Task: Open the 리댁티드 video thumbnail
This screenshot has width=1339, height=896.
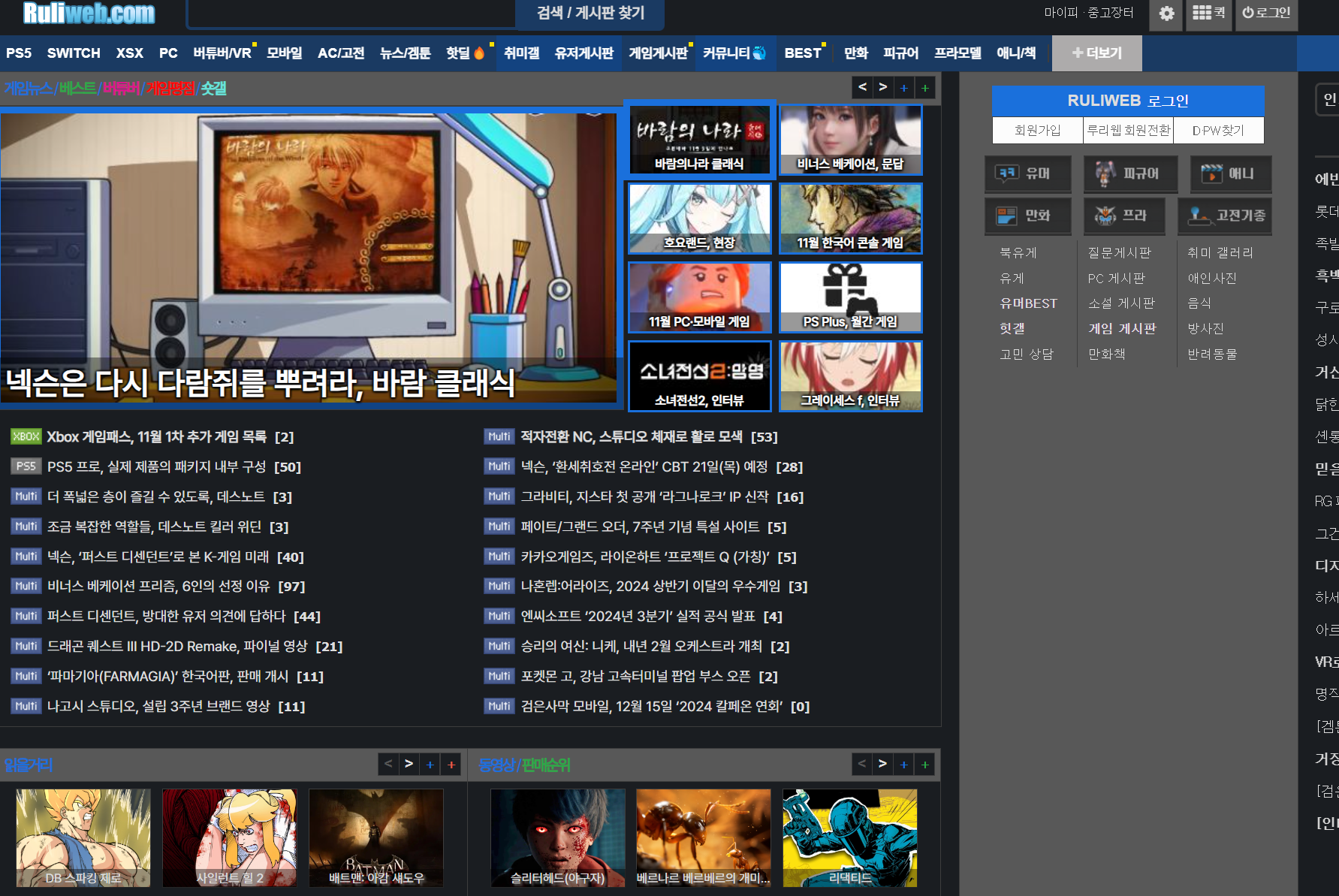Action: (850, 838)
